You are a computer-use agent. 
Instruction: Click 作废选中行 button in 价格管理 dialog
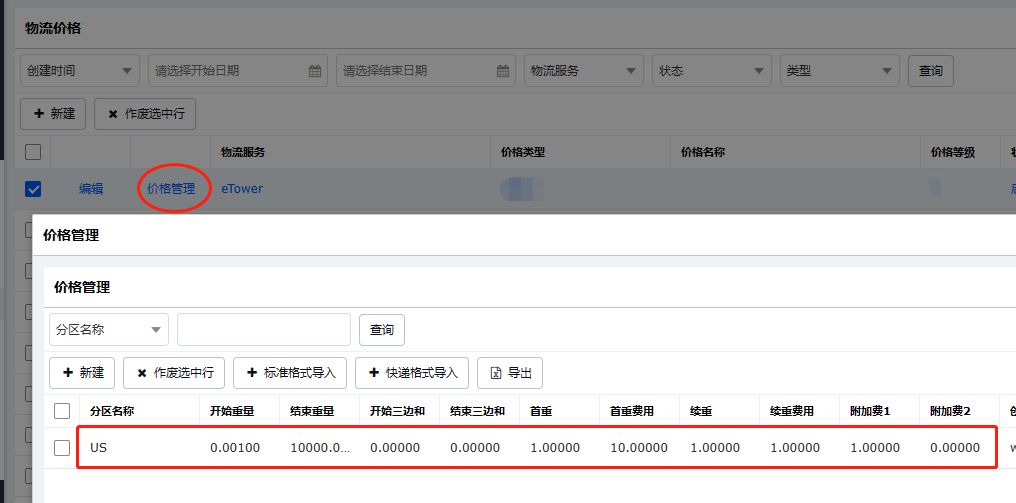click(174, 373)
